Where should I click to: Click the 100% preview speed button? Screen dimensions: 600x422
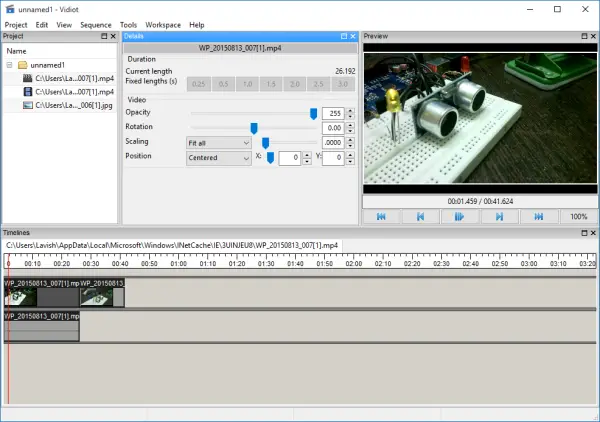tap(579, 216)
